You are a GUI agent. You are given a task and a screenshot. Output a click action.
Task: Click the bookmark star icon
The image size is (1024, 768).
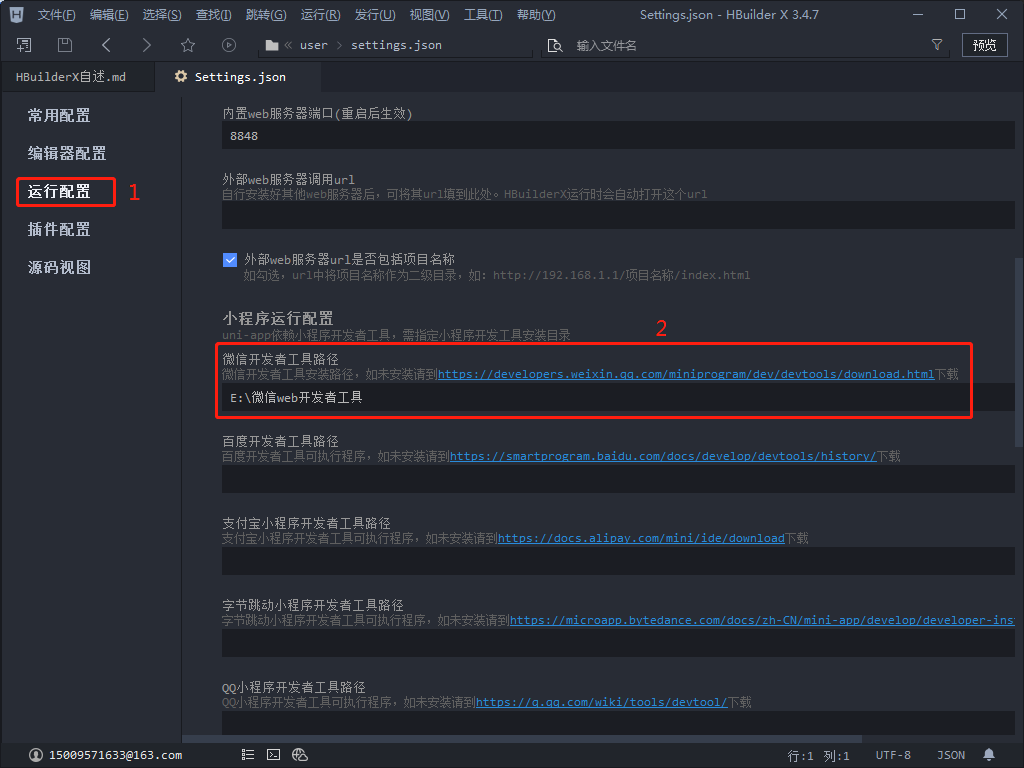[188, 45]
